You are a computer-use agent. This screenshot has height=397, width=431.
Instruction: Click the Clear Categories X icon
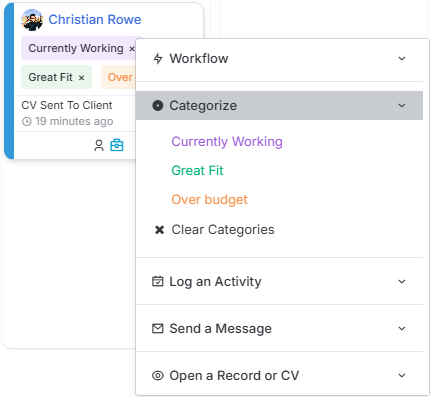(x=160, y=230)
